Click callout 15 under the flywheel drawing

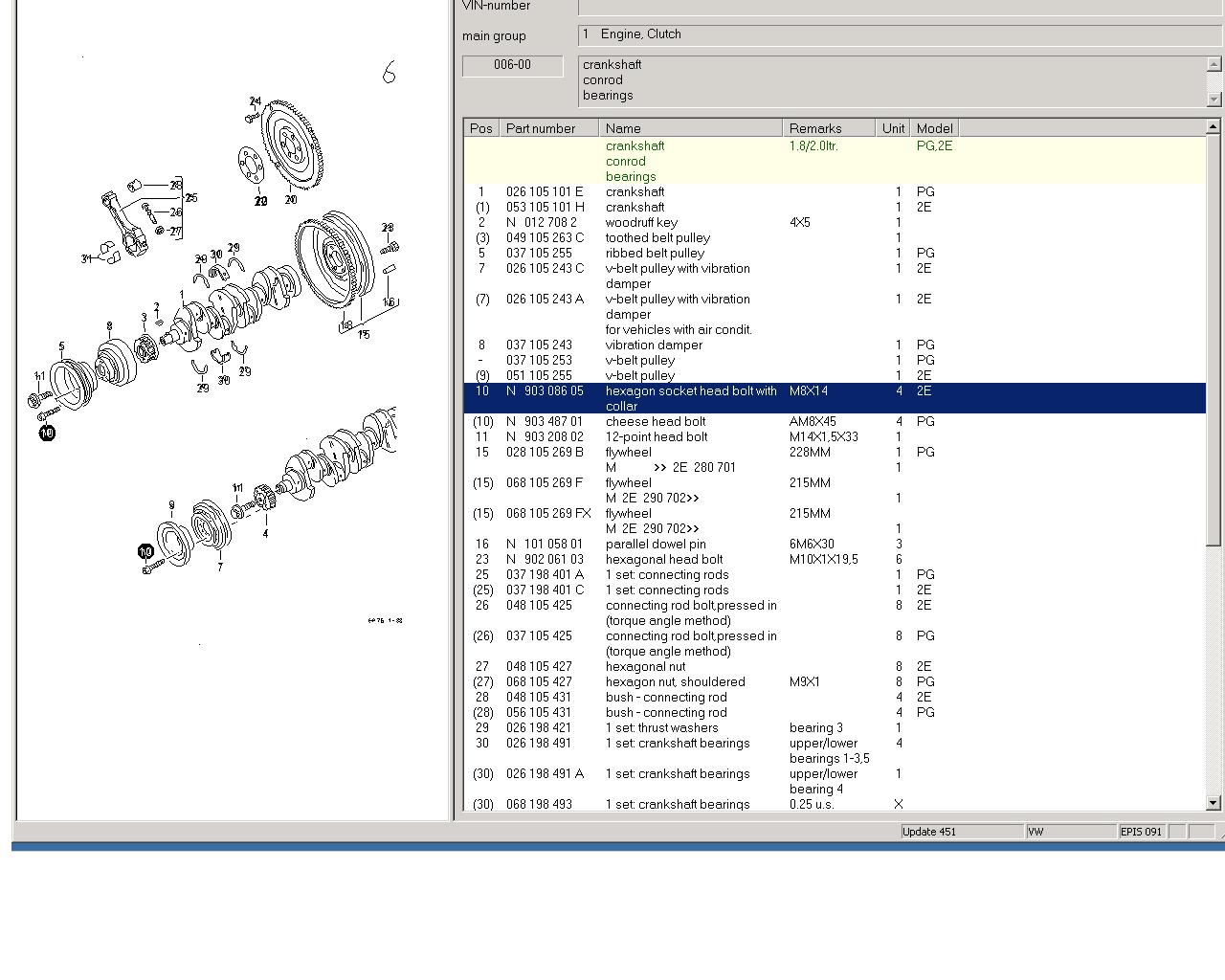click(364, 334)
